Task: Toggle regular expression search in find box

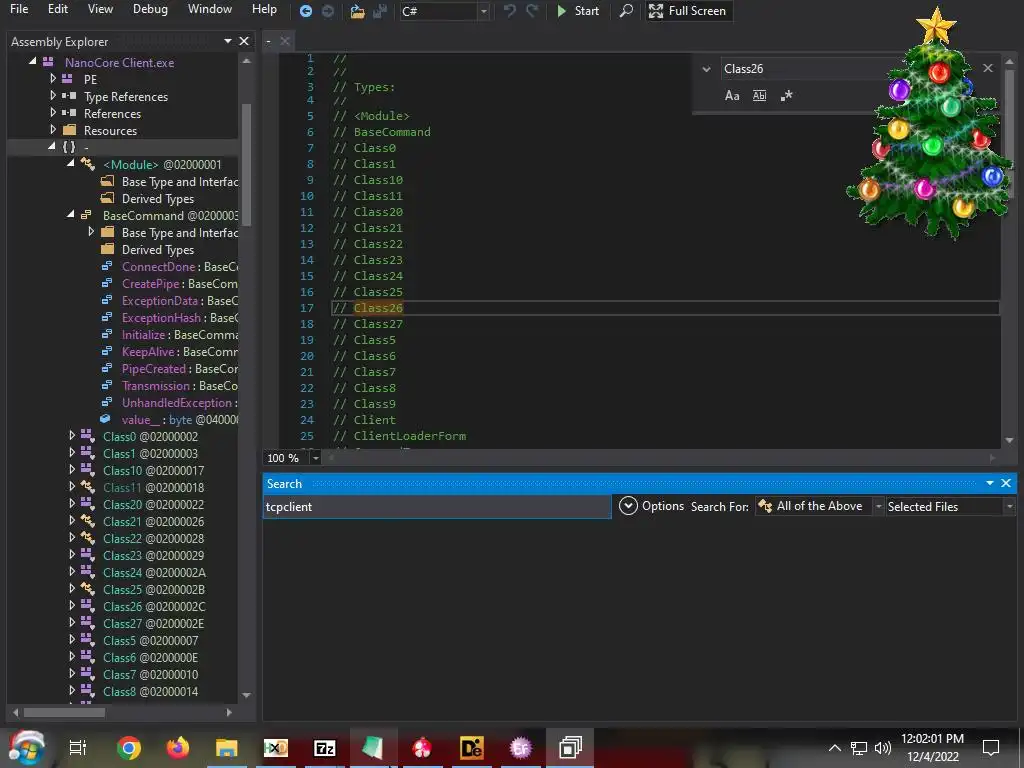Action: click(x=786, y=96)
